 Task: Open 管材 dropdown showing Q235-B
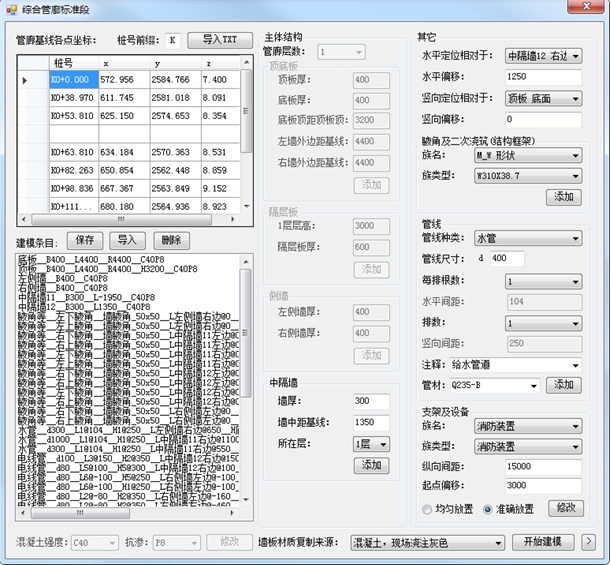pyautogui.click(x=495, y=386)
